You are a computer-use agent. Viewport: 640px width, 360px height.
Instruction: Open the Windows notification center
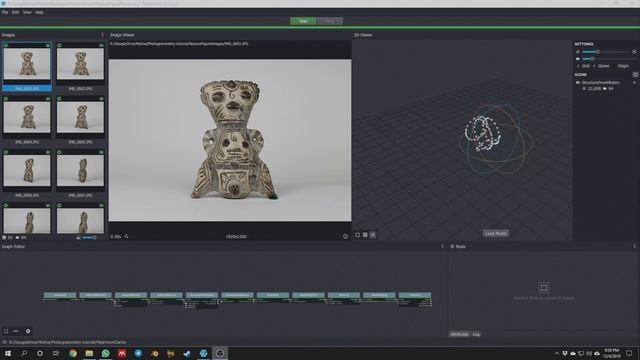[x=629, y=353]
